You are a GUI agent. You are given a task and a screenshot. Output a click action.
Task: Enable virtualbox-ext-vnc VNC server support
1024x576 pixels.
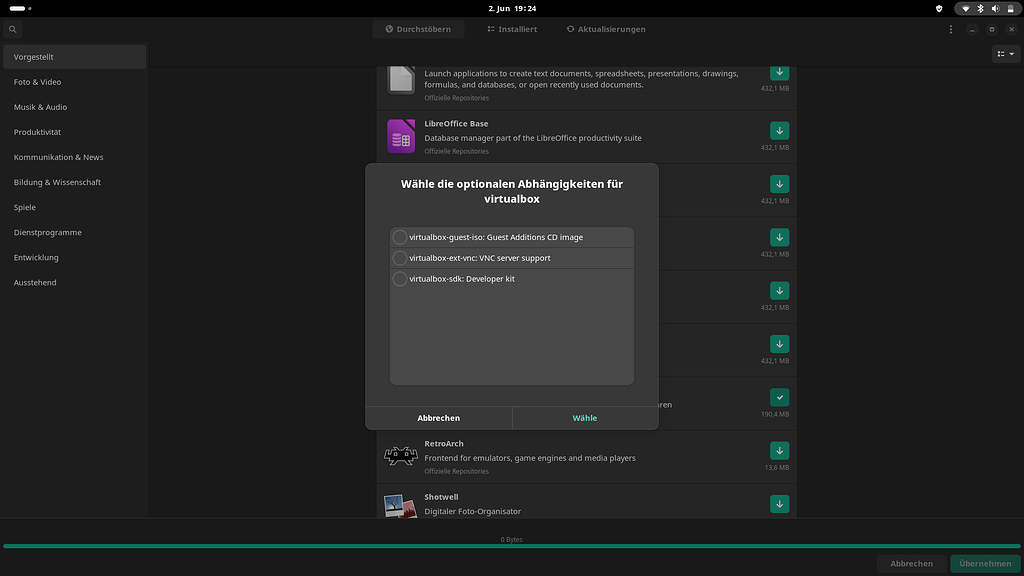point(400,258)
